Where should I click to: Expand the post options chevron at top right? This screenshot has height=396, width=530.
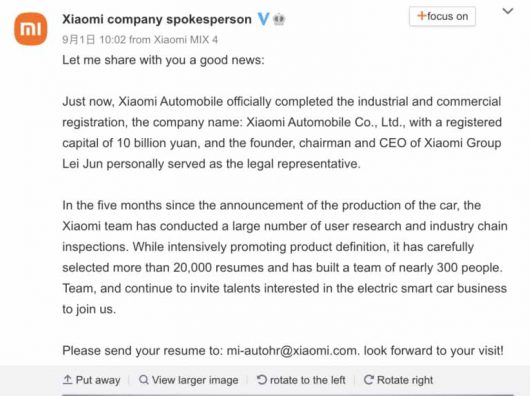coord(508,11)
